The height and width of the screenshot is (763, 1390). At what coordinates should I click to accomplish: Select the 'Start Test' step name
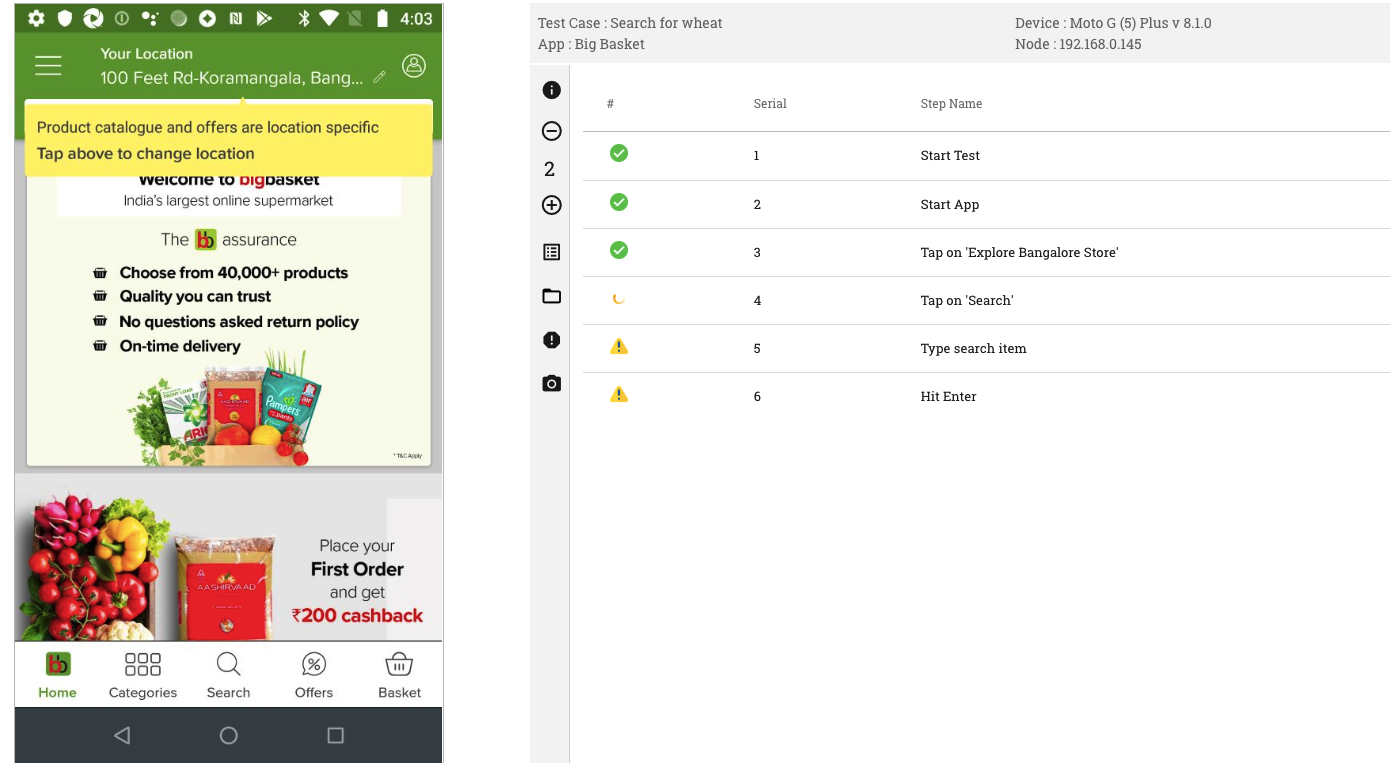pos(950,156)
